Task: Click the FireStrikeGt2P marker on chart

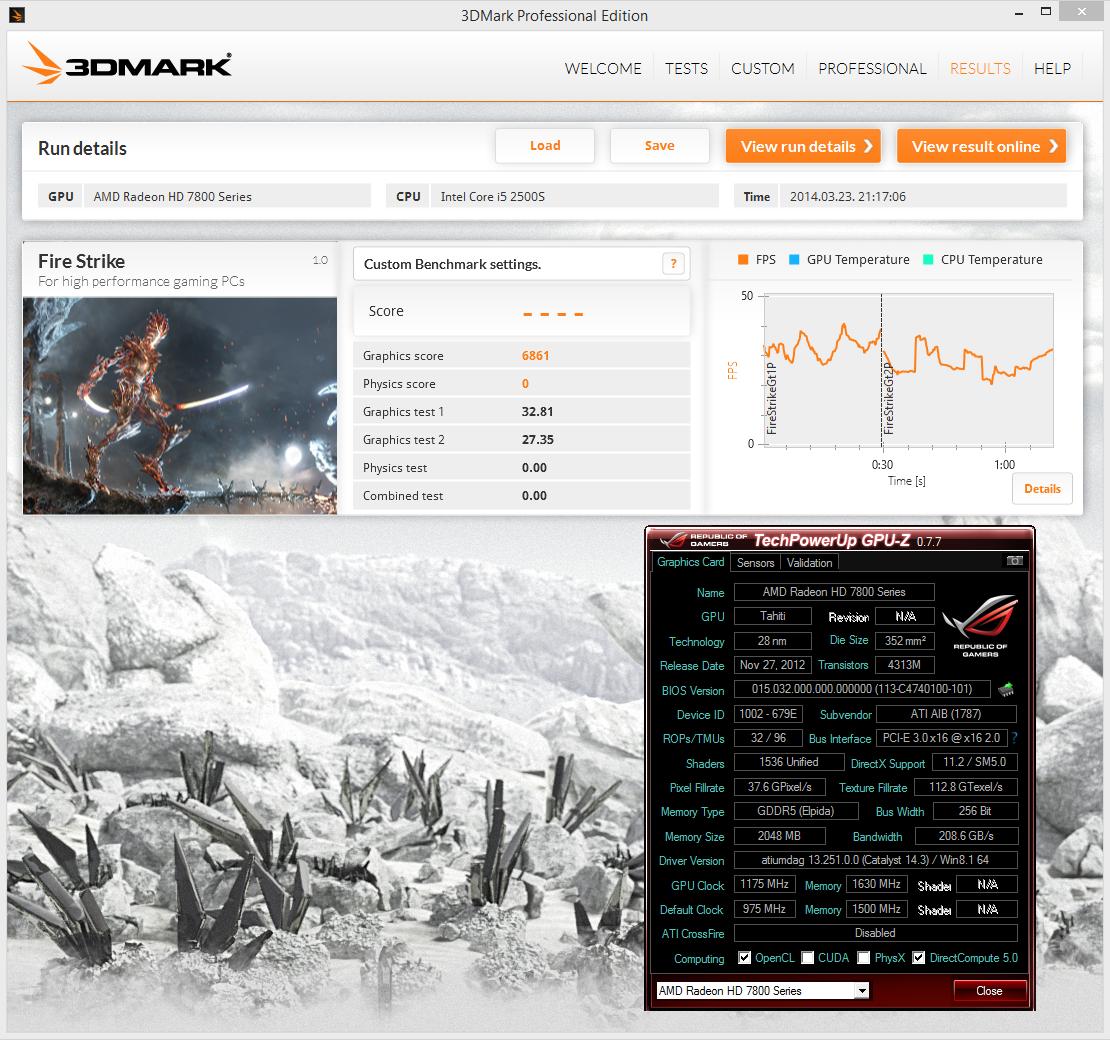Action: pyautogui.click(x=889, y=398)
